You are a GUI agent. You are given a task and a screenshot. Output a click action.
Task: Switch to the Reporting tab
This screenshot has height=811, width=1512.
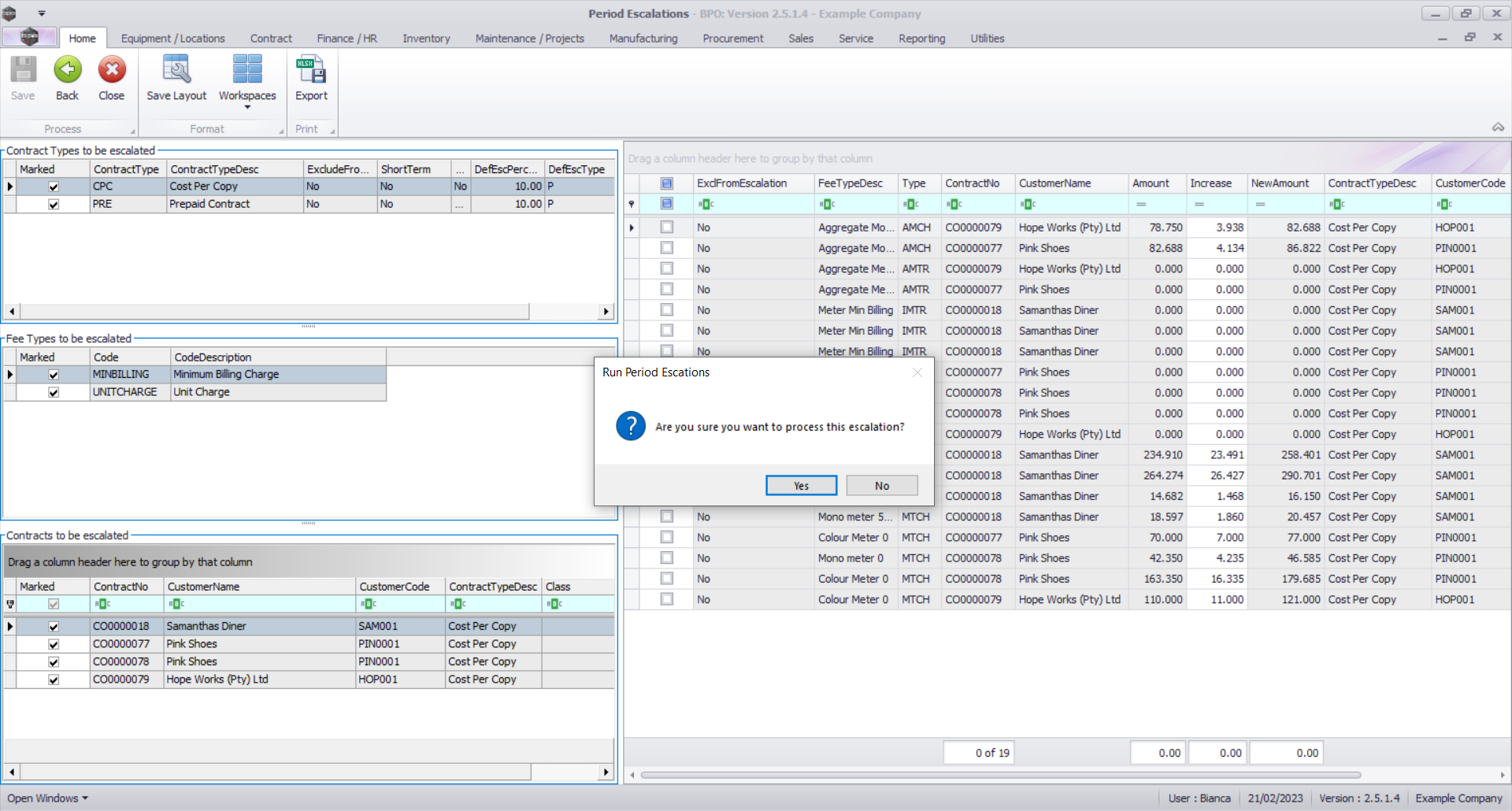point(921,39)
